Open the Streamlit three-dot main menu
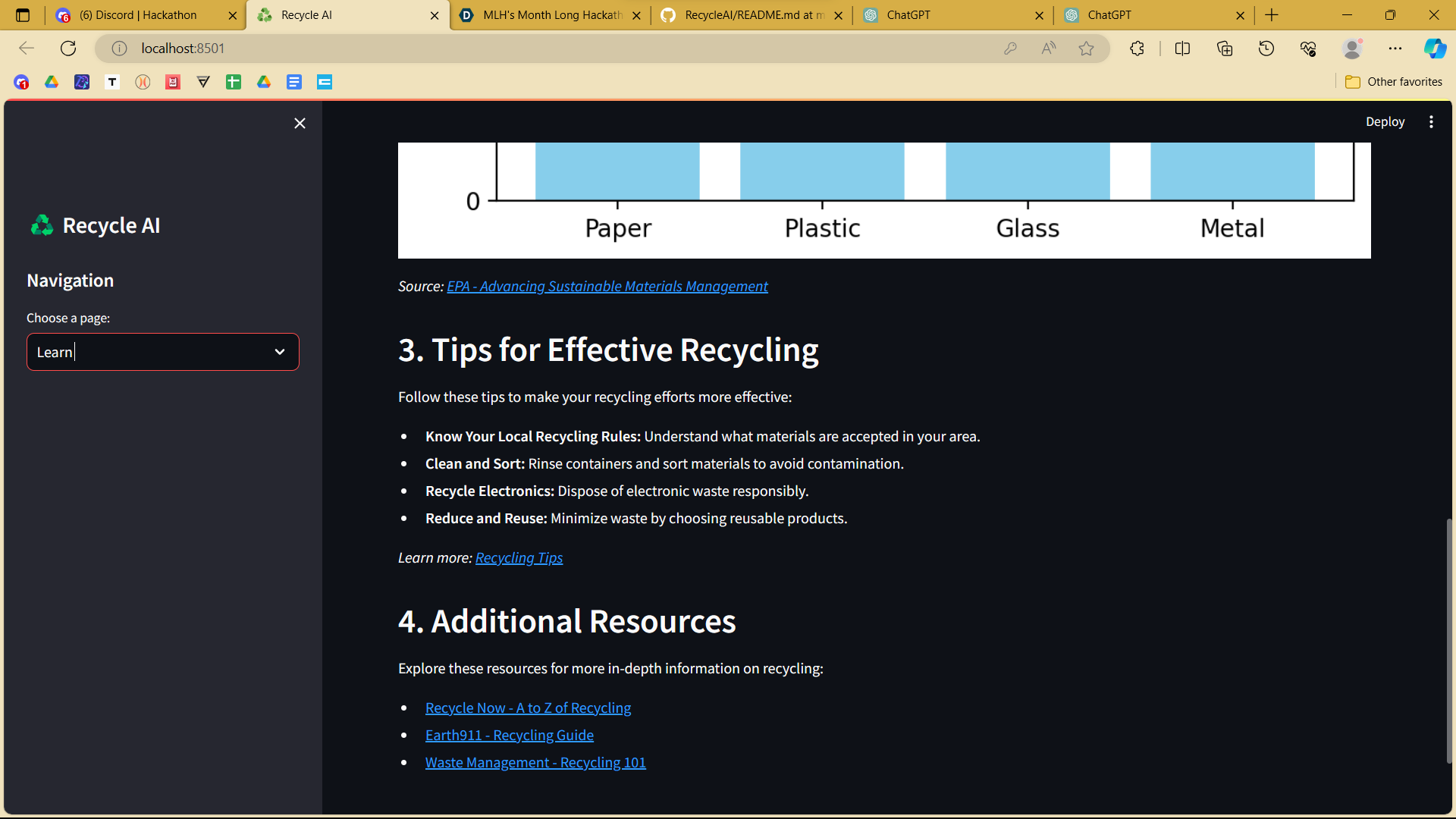This screenshot has height=819, width=1456. pyautogui.click(x=1431, y=122)
